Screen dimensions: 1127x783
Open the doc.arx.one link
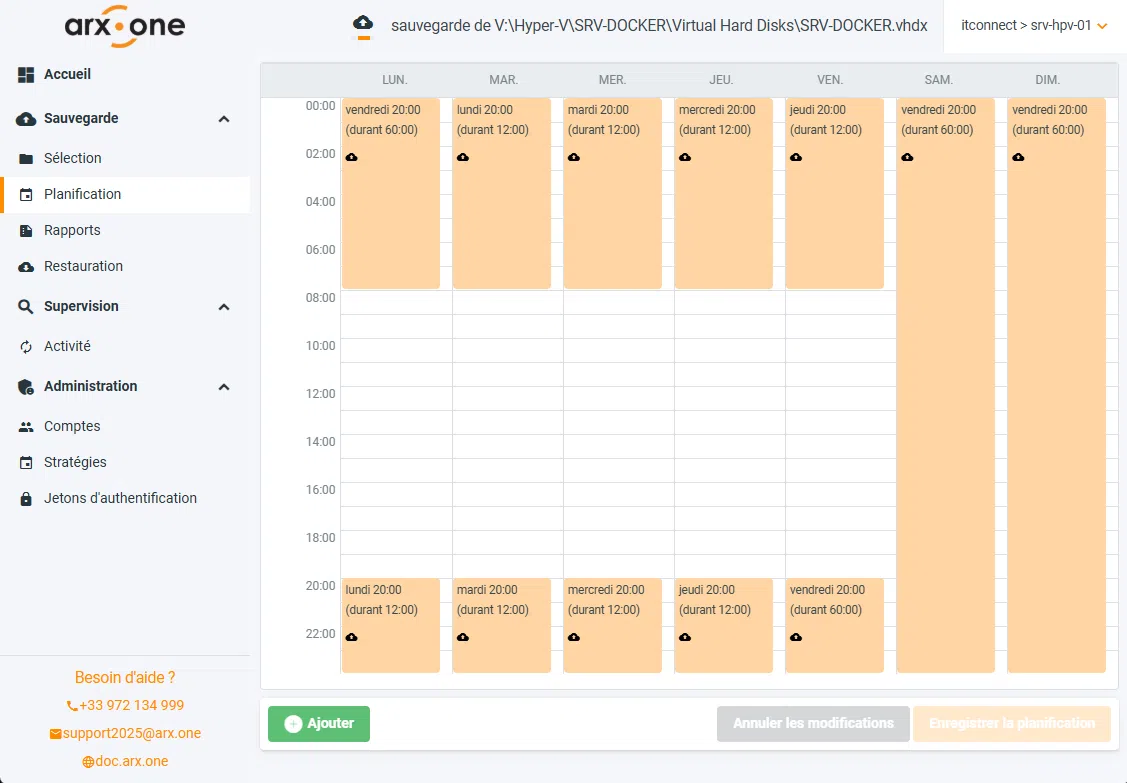coord(125,761)
